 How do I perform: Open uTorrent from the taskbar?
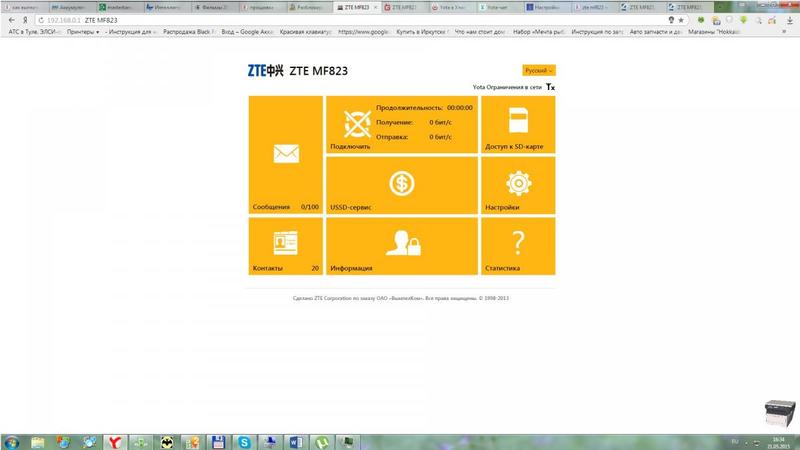coord(322,442)
